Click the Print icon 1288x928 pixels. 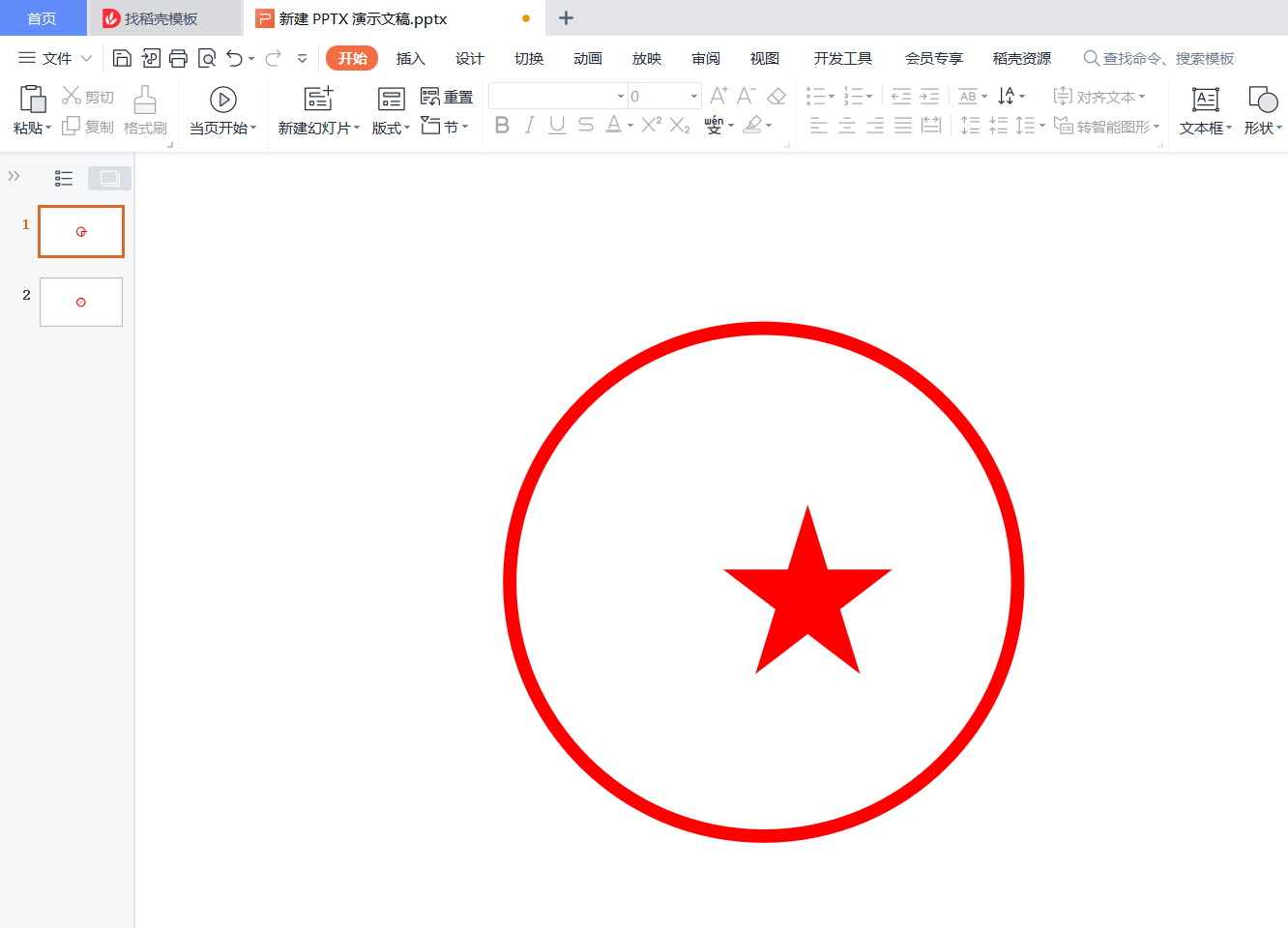coord(178,58)
